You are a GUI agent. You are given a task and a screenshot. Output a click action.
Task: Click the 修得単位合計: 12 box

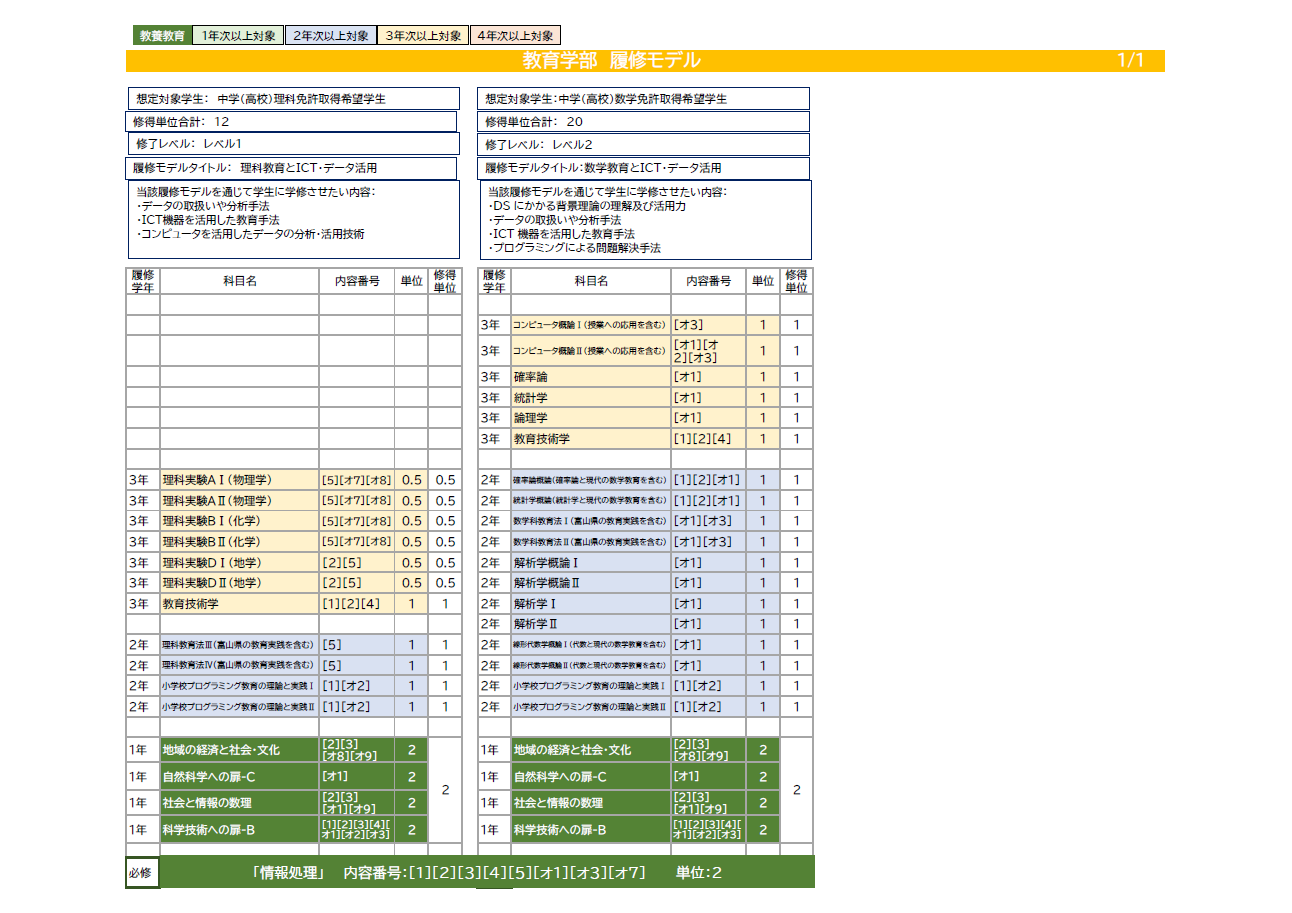point(292,122)
